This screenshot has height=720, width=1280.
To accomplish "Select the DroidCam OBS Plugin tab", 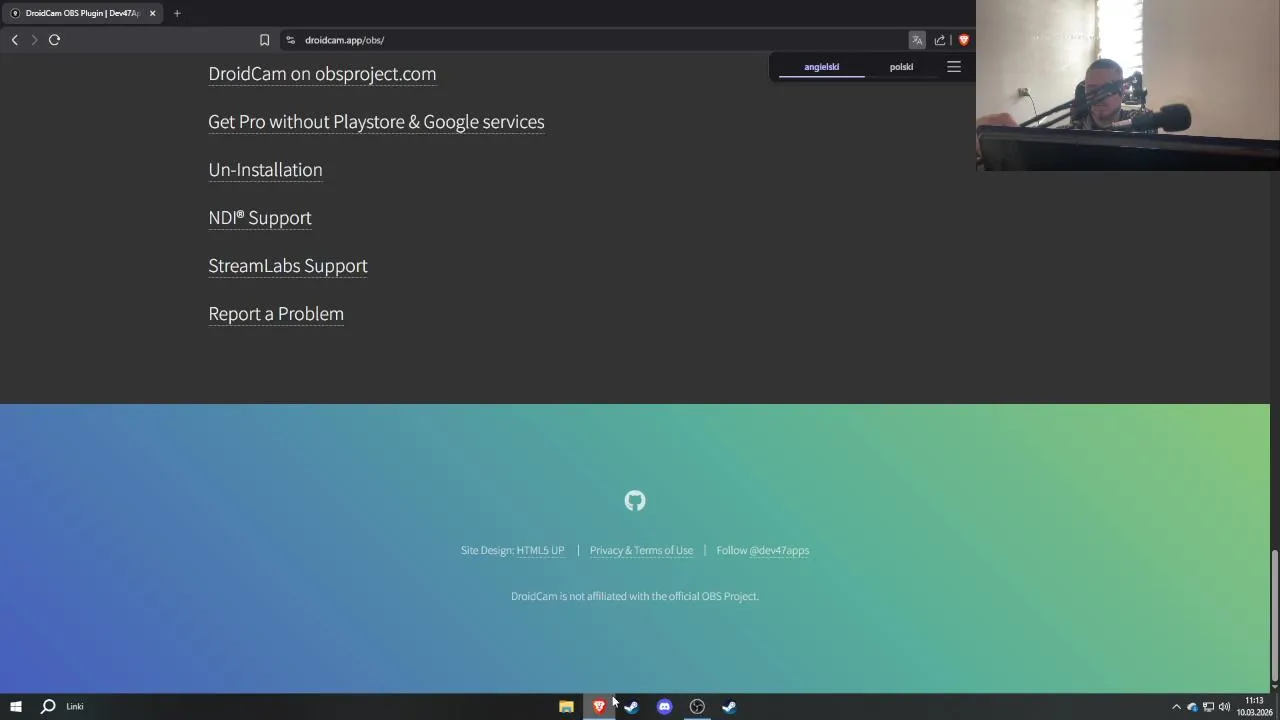I will pyautogui.click(x=83, y=13).
